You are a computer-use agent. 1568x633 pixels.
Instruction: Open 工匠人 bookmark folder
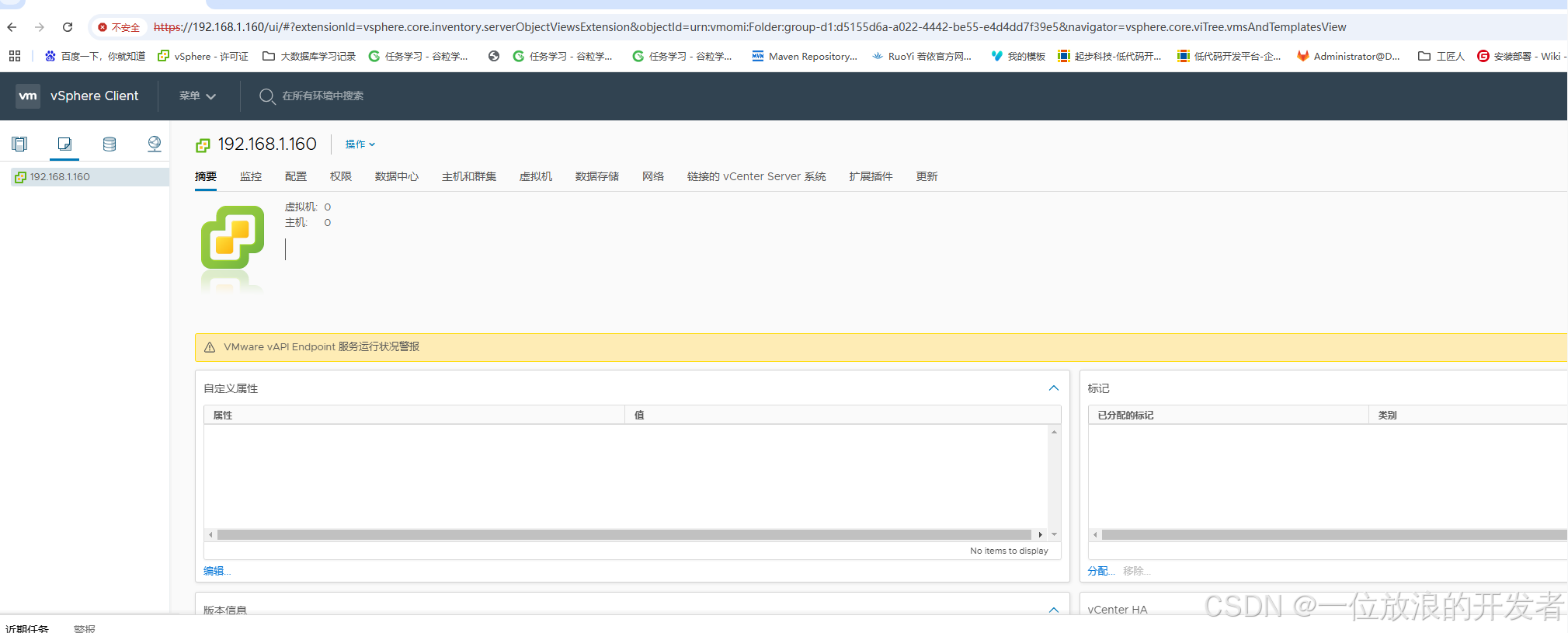click(1441, 56)
